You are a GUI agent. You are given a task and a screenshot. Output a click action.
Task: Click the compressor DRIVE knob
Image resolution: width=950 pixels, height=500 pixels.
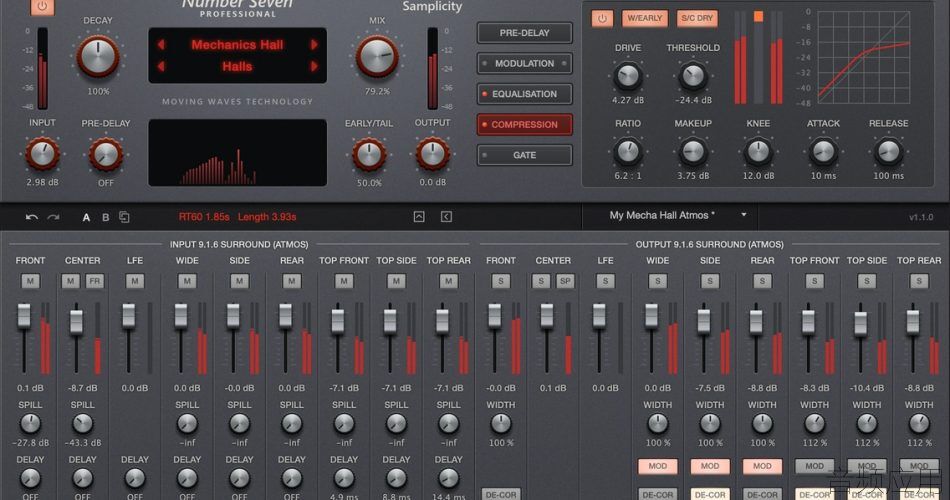click(628, 76)
